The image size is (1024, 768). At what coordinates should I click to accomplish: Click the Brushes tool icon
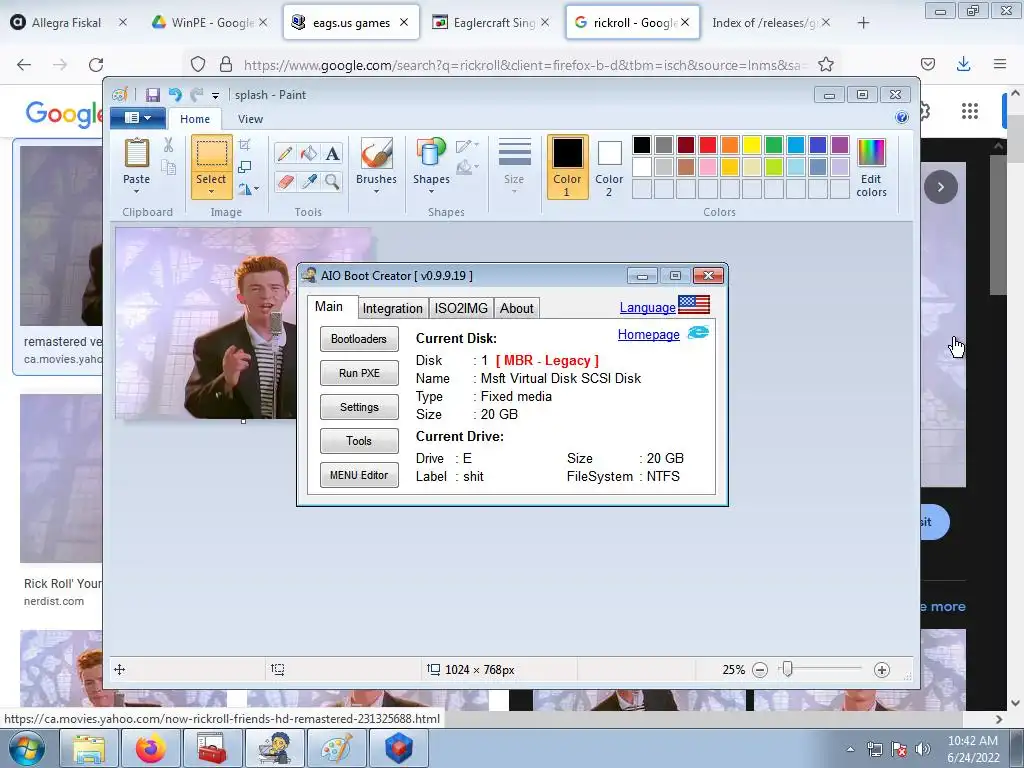coord(376,153)
